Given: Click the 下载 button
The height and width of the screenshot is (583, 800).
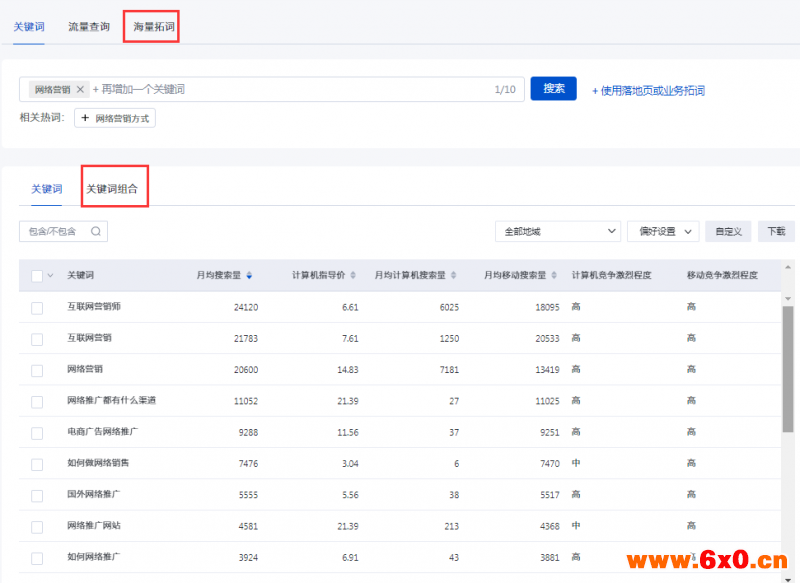Looking at the screenshot, I should click(777, 232).
